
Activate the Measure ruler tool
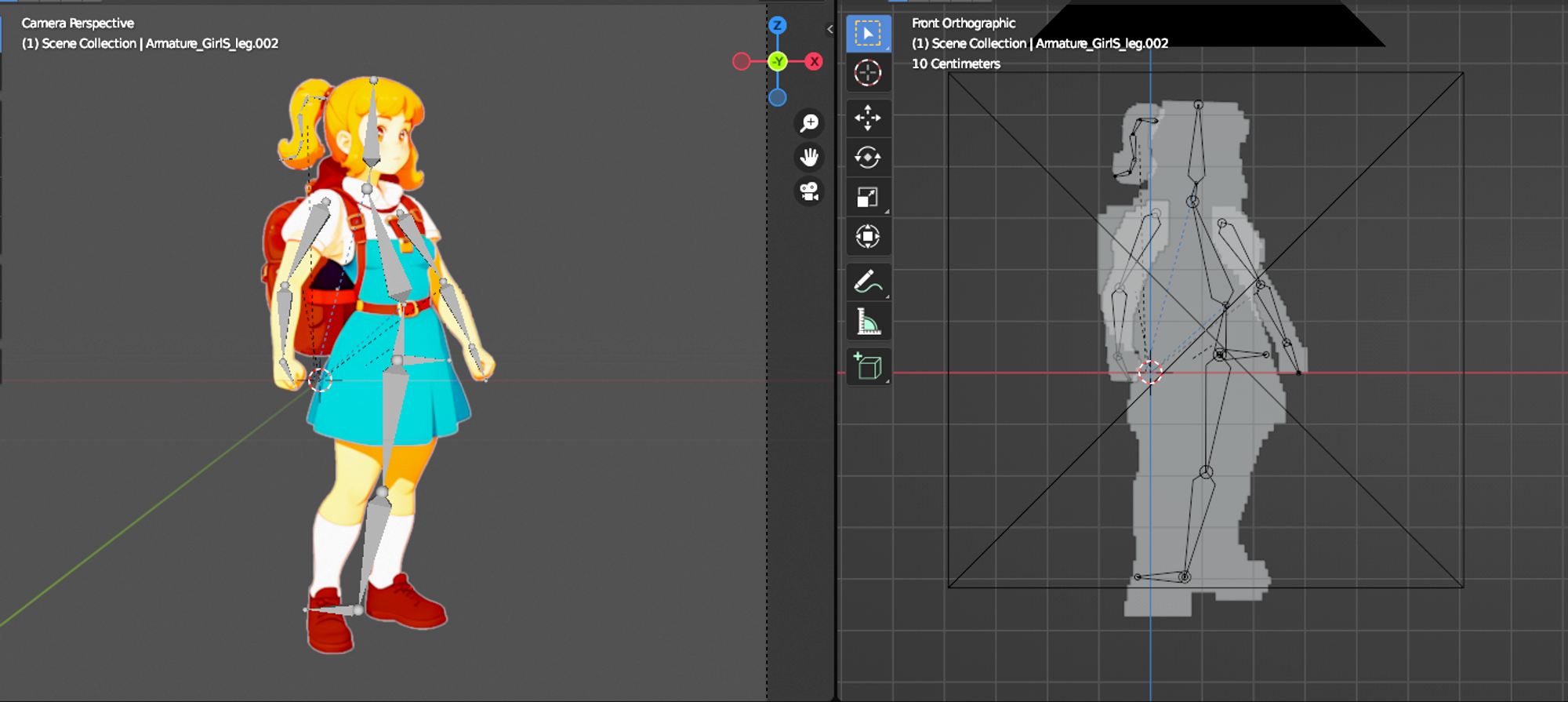coord(868,321)
